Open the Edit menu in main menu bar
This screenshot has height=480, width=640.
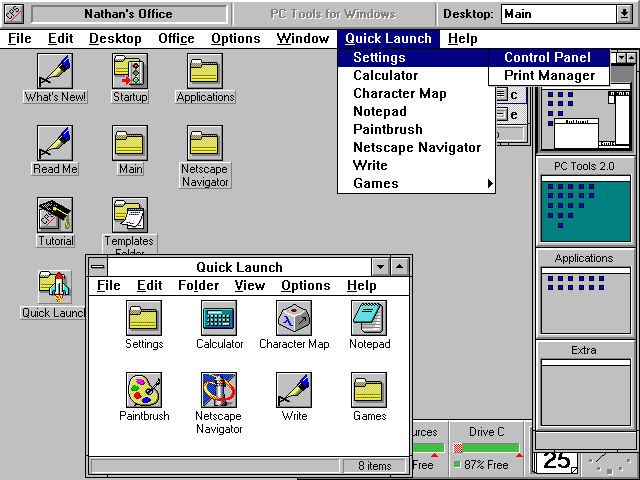tap(60, 38)
